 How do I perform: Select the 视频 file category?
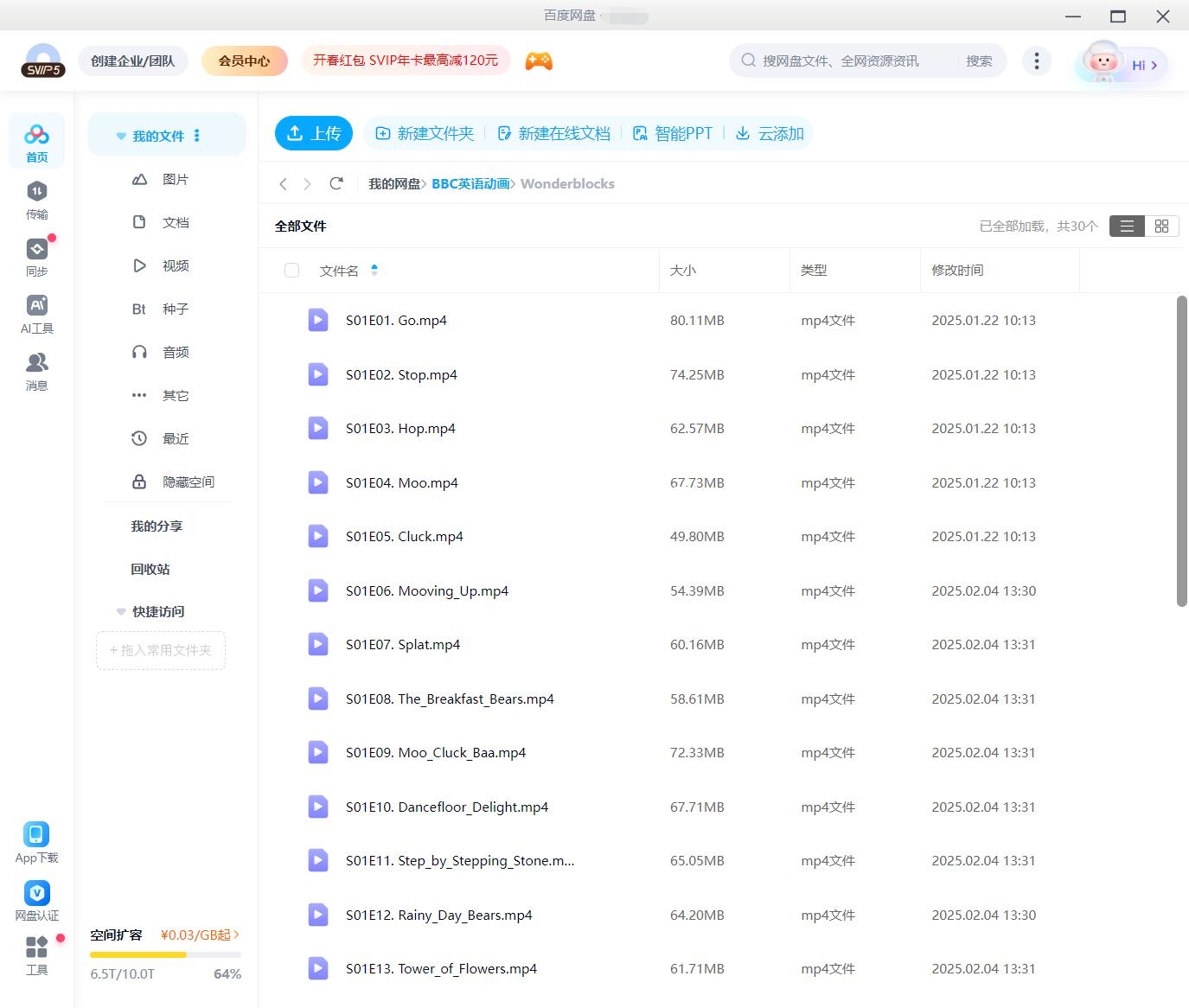click(175, 265)
